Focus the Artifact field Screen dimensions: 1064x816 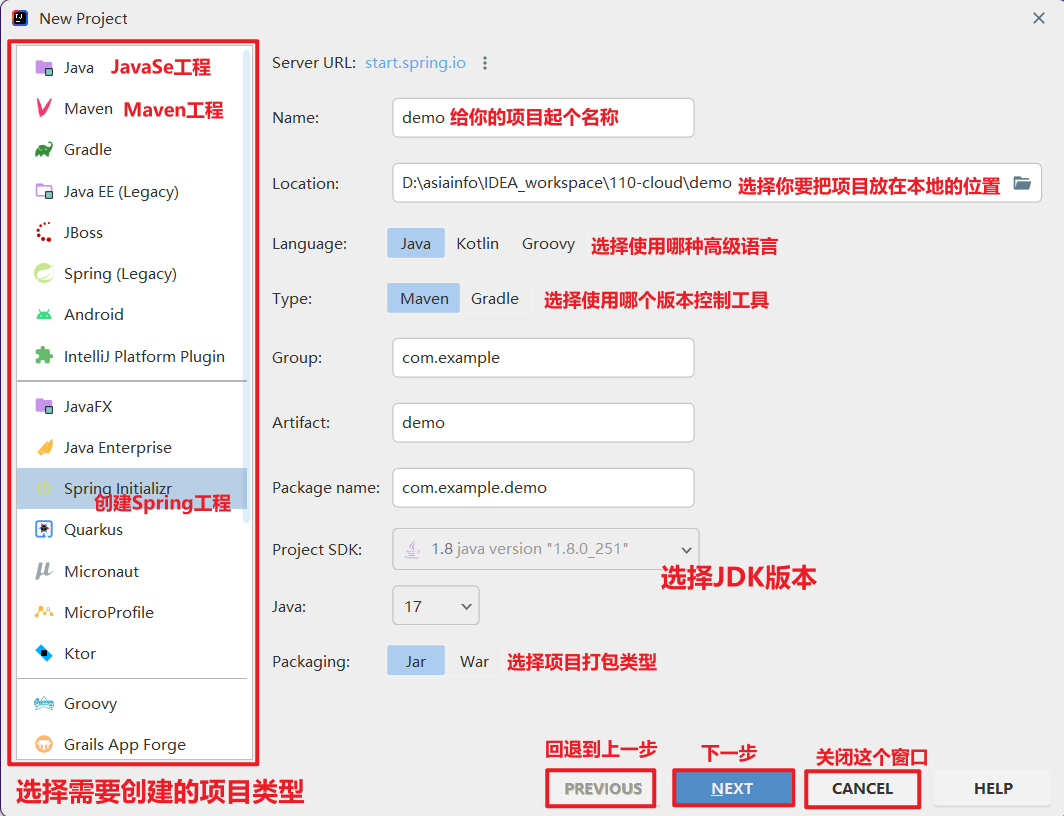pos(544,423)
